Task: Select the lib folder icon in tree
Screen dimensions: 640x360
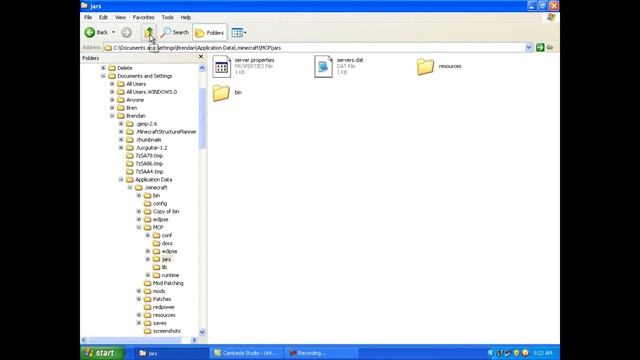Action: [156, 267]
